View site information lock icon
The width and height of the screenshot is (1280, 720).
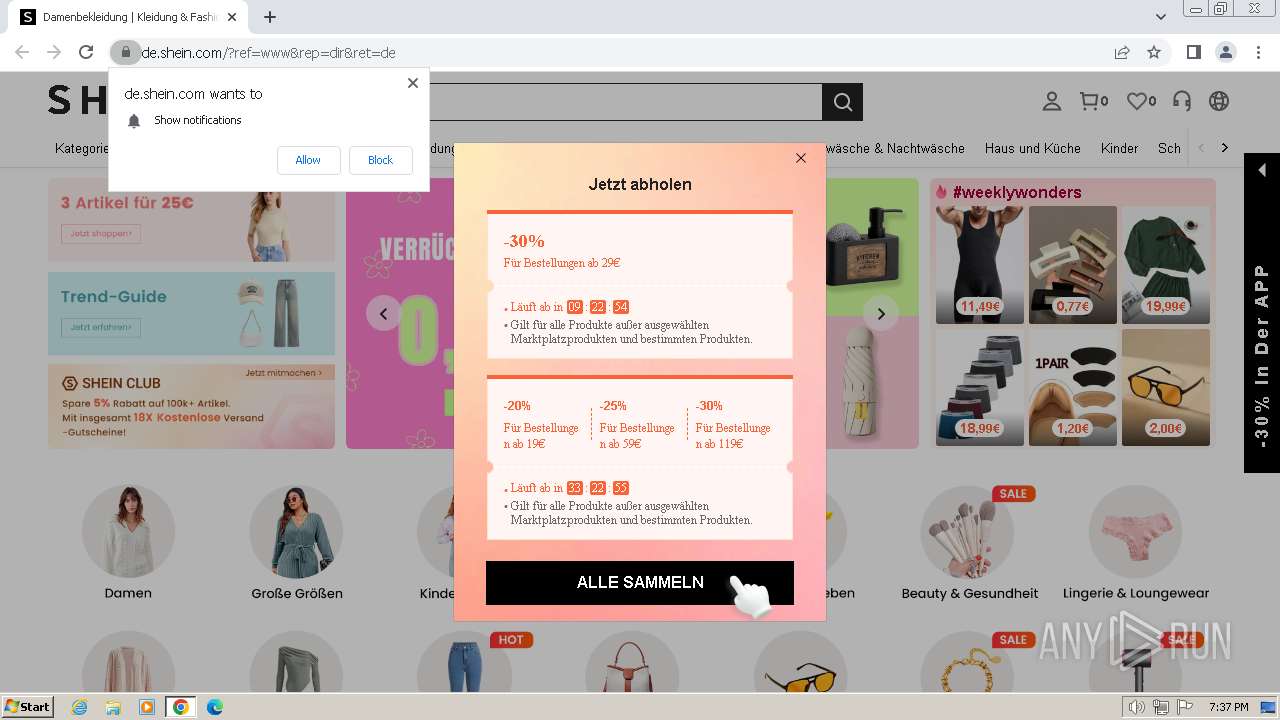click(x=125, y=53)
